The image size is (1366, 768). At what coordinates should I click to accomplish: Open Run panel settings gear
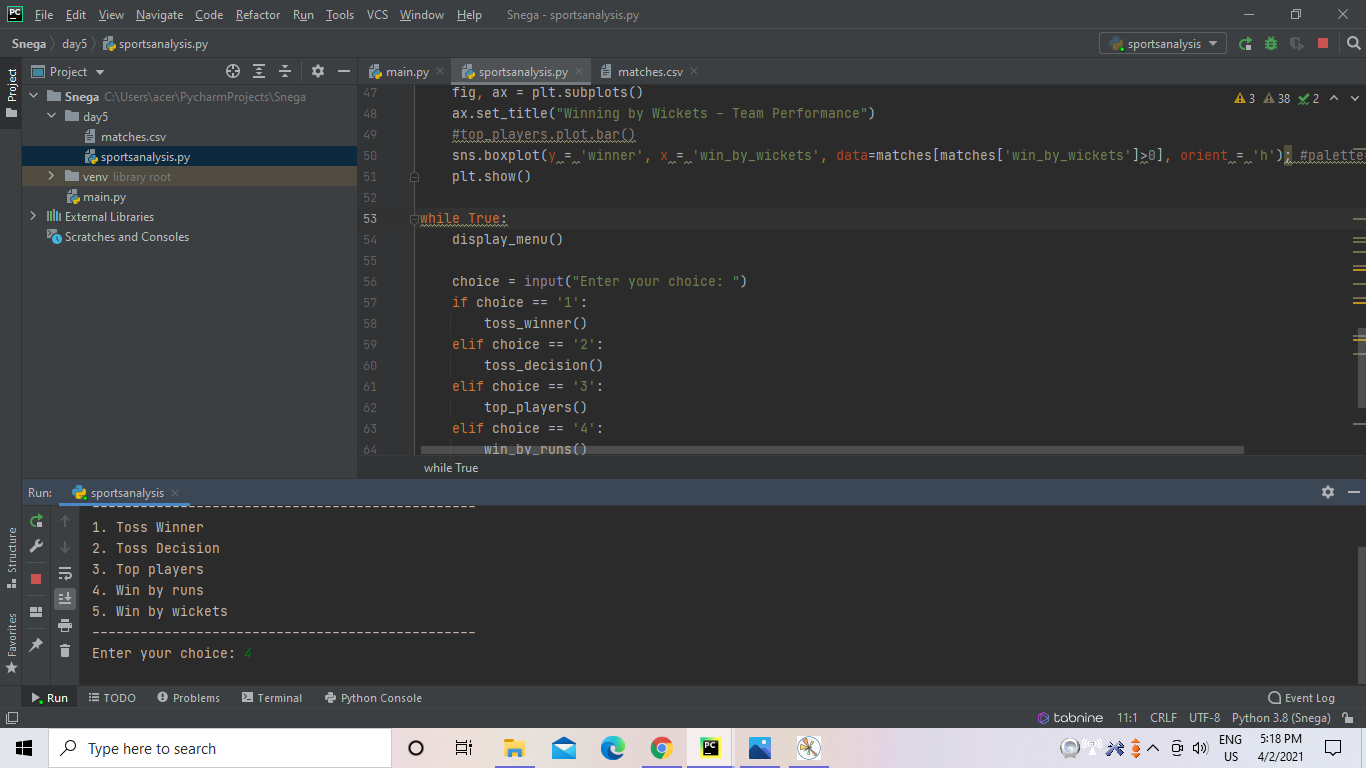tap(1327, 492)
